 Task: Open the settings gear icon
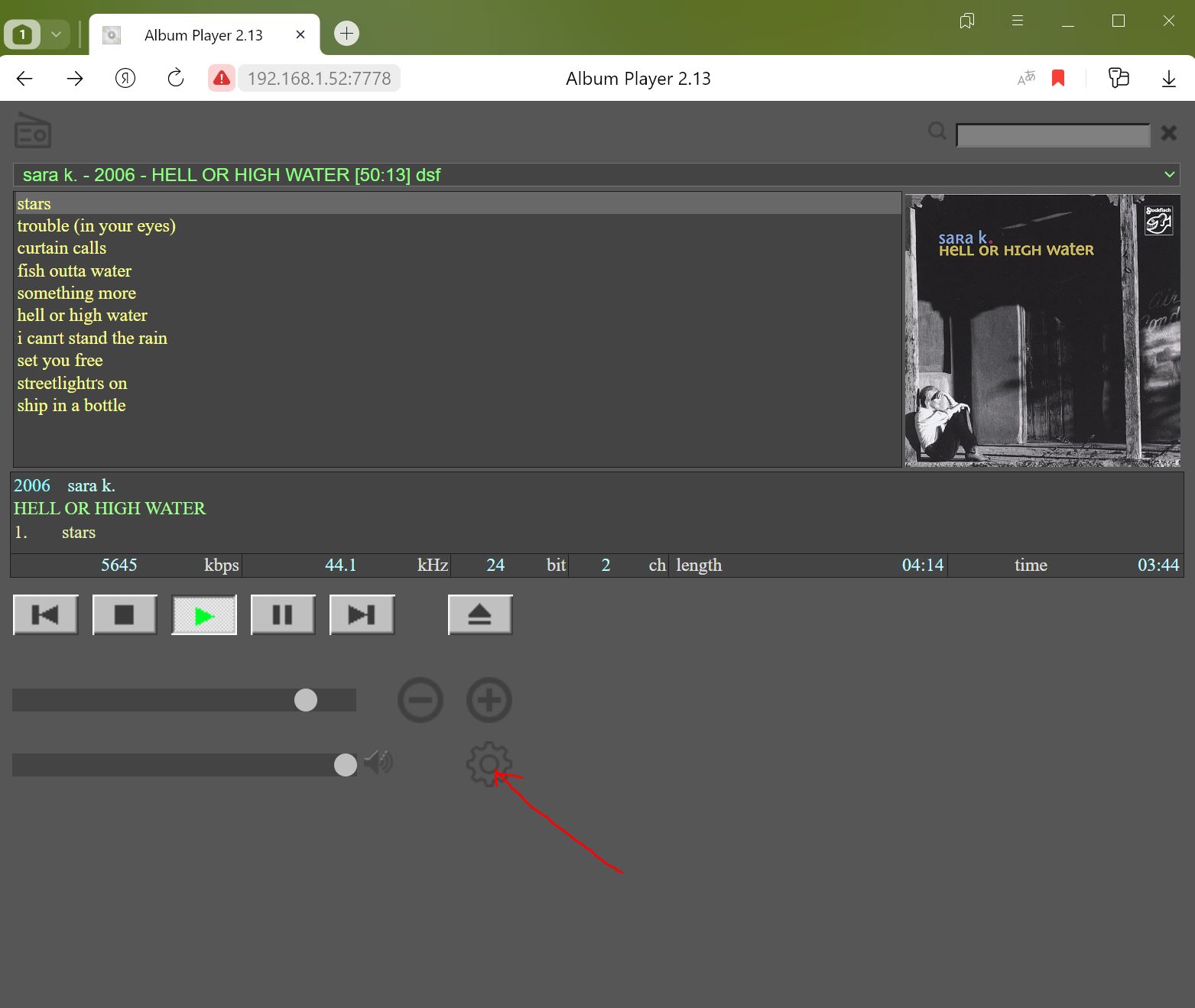[x=488, y=763]
